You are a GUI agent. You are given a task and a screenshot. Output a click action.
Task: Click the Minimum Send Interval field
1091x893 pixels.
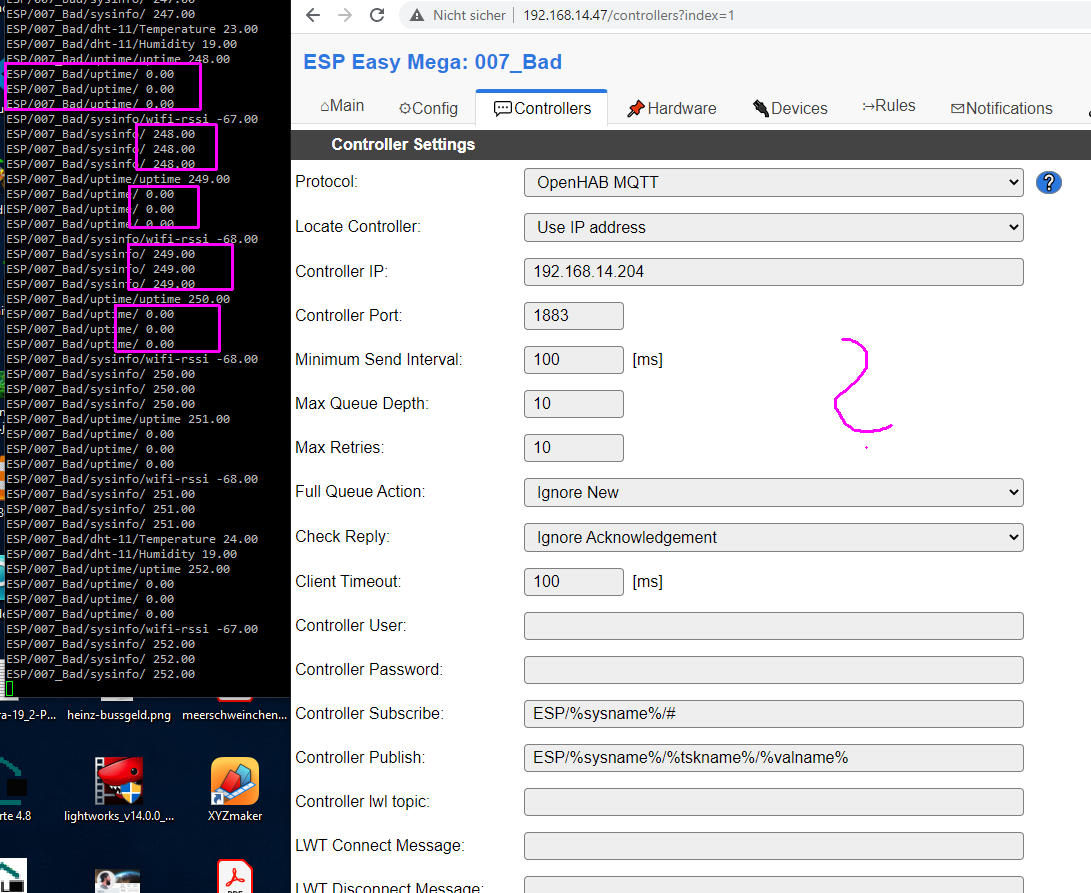click(573, 360)
